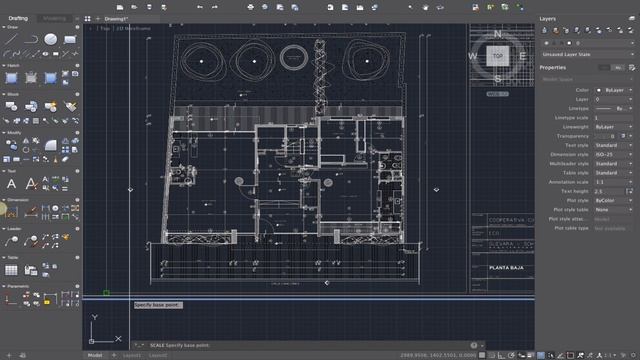
Task: Click the Insert Block icon
Action: click(11, 107)
